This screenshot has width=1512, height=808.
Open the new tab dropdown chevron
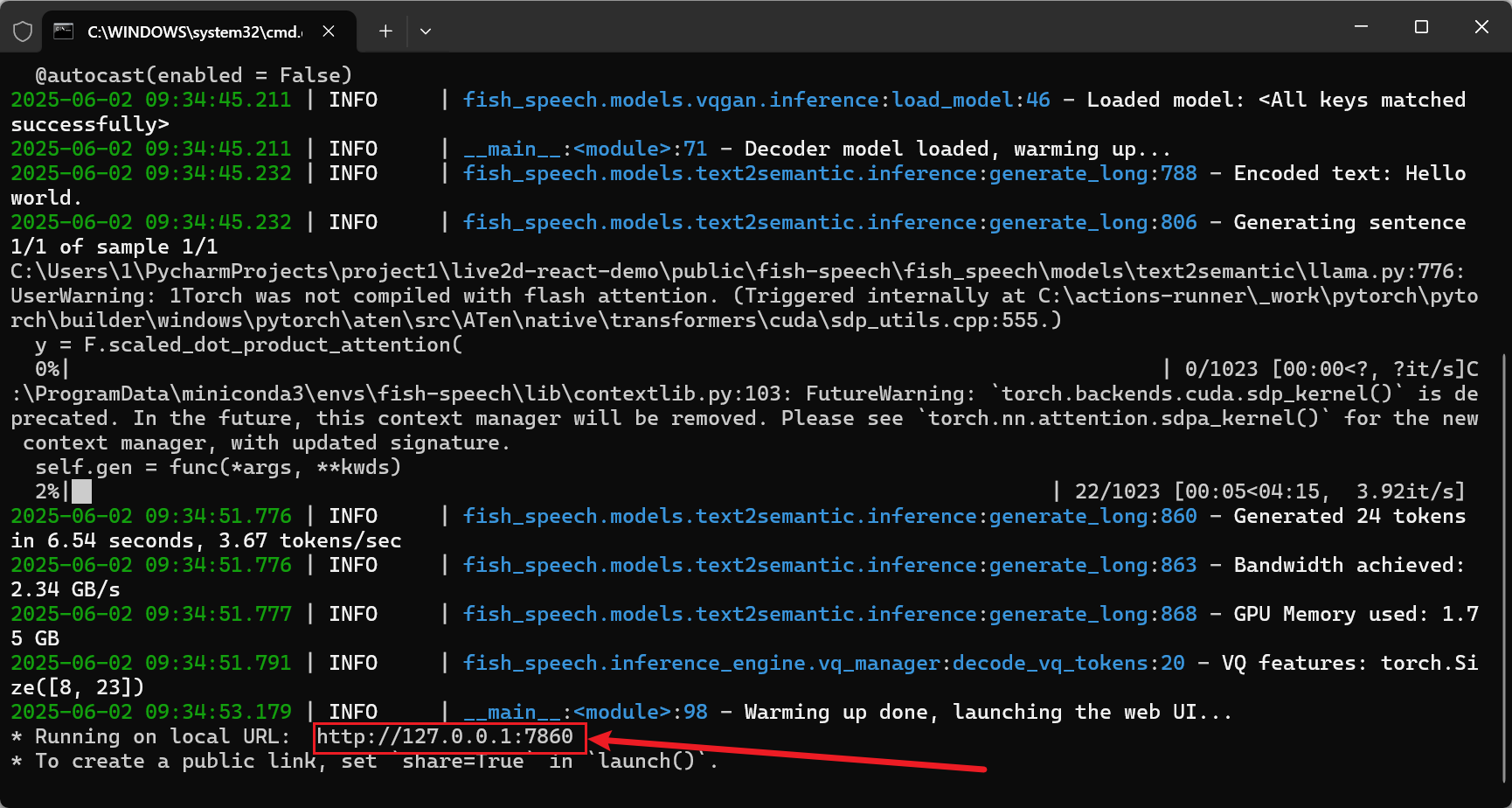426,31
